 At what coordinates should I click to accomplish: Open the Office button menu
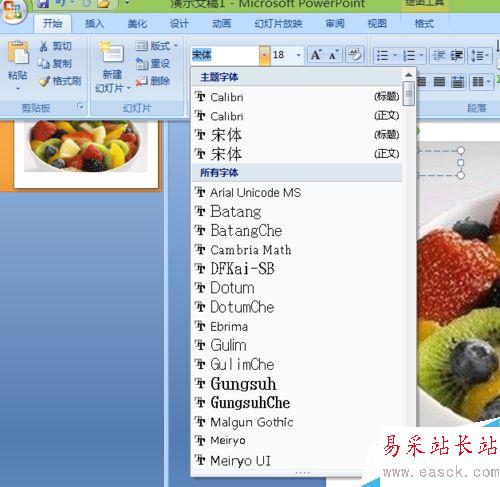(x=13, y=10)
